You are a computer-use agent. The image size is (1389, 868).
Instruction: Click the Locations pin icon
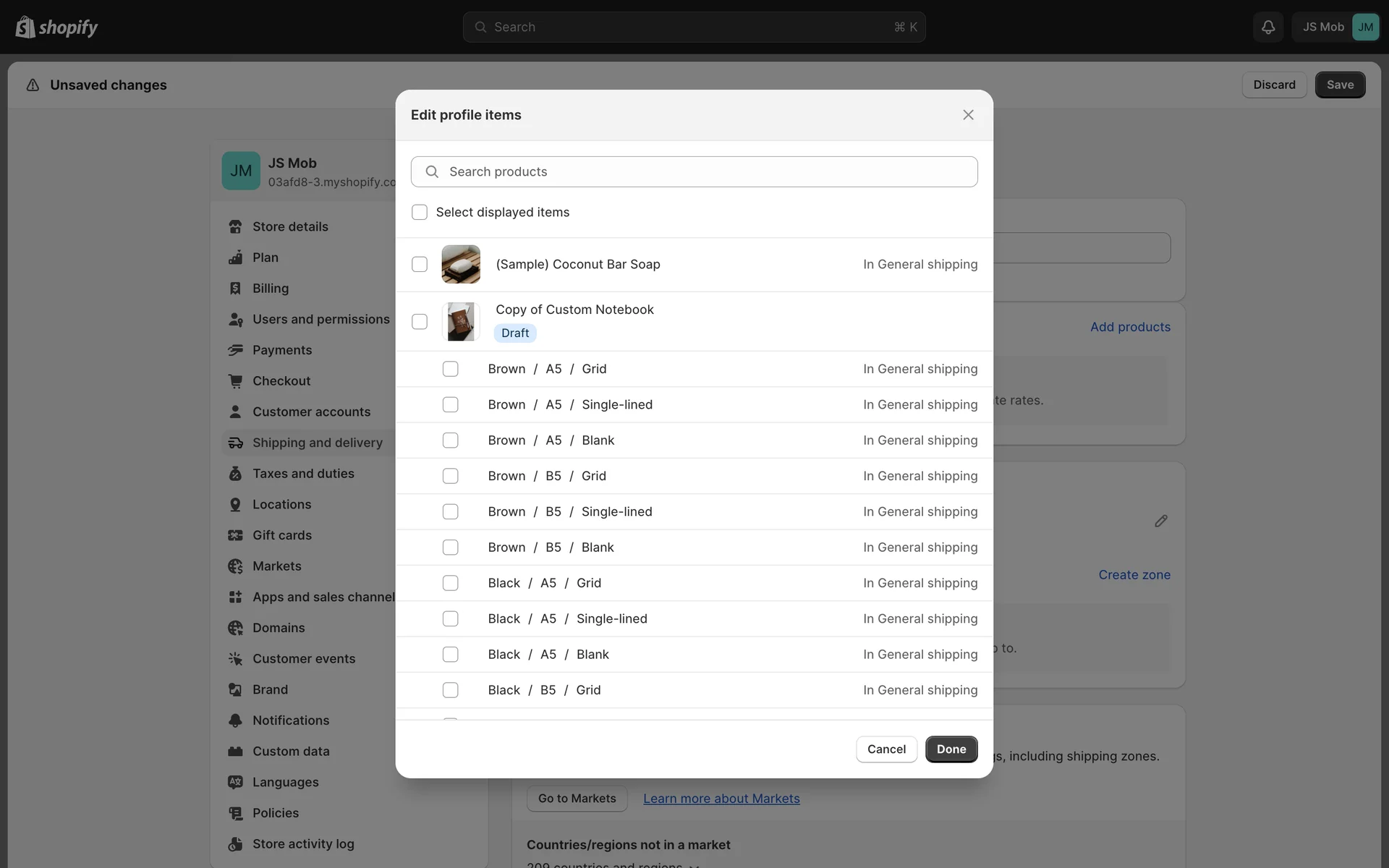(x=235, y=504)
